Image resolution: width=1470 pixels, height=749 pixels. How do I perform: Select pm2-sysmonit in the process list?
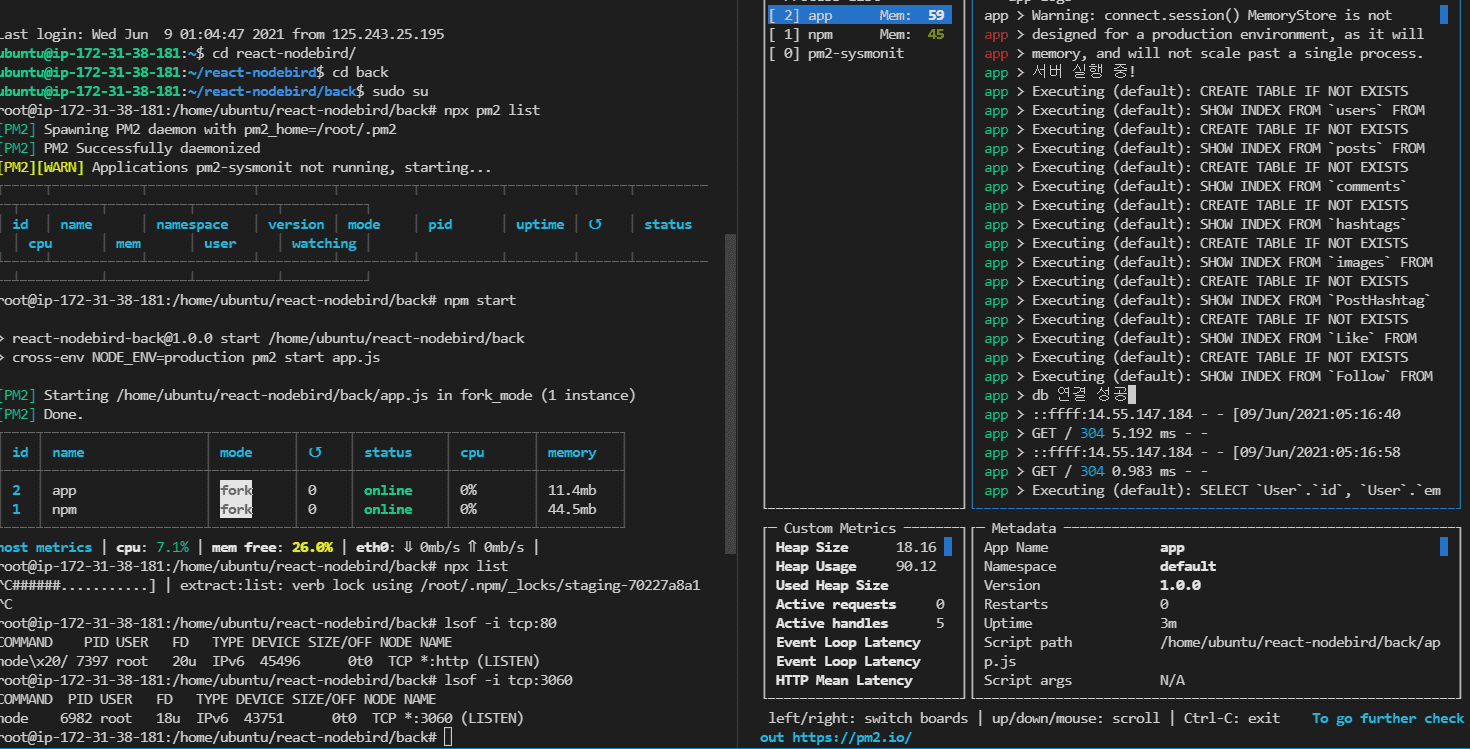pos(855,53)
